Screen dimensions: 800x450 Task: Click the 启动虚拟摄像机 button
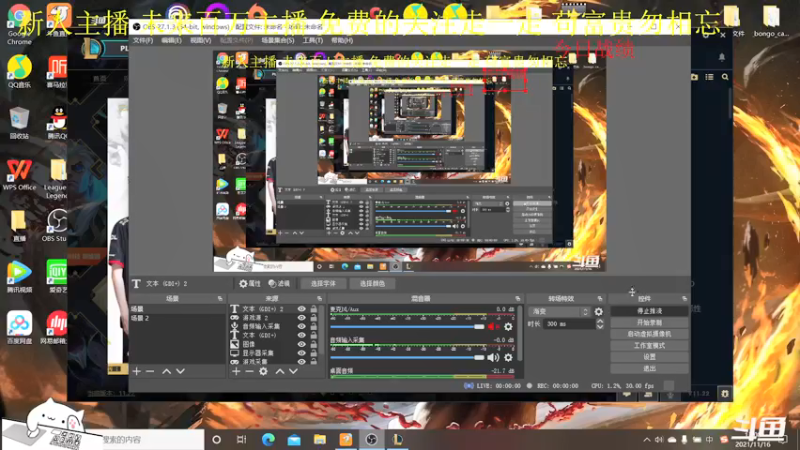tap(649, 334)
